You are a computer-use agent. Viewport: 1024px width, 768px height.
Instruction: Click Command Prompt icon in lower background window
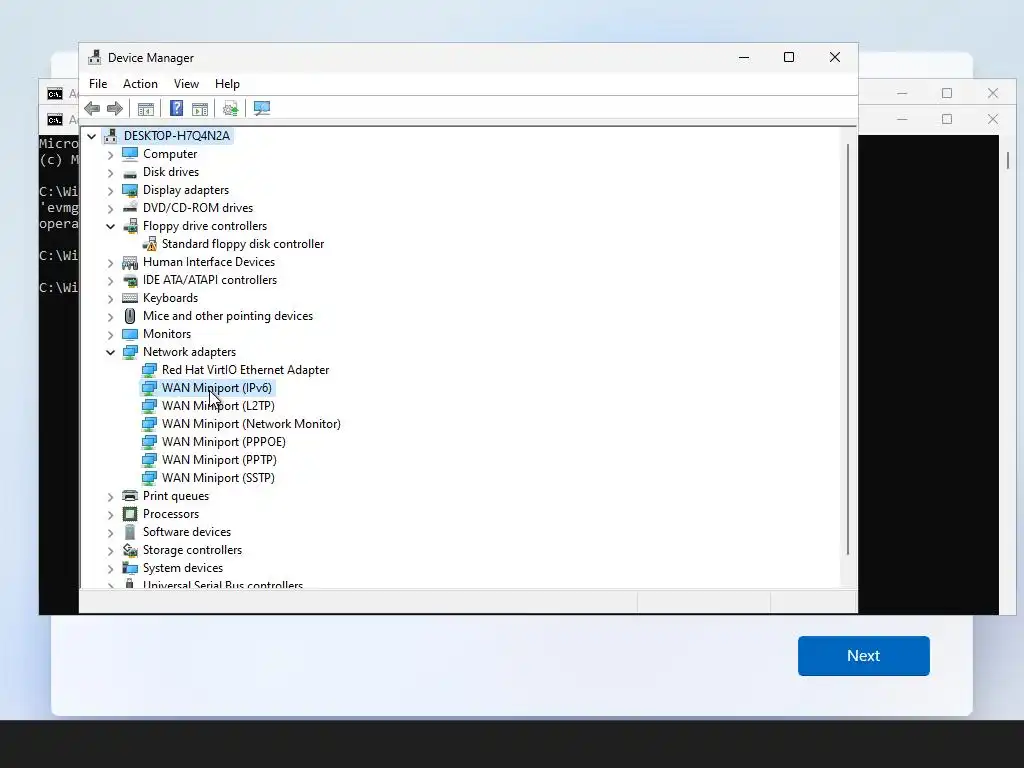click(x=55, y=120)
